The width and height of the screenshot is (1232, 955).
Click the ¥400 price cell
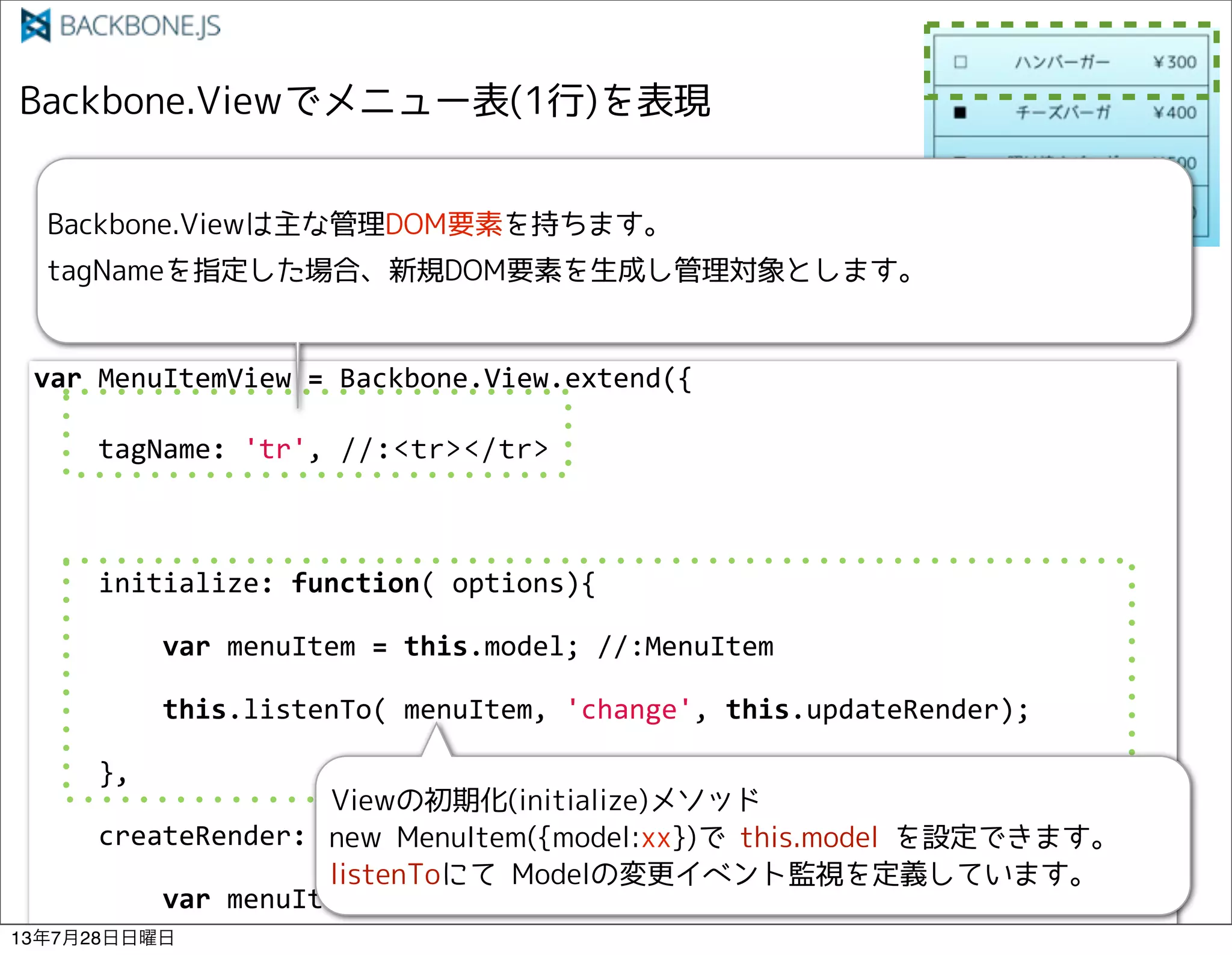1175,113
